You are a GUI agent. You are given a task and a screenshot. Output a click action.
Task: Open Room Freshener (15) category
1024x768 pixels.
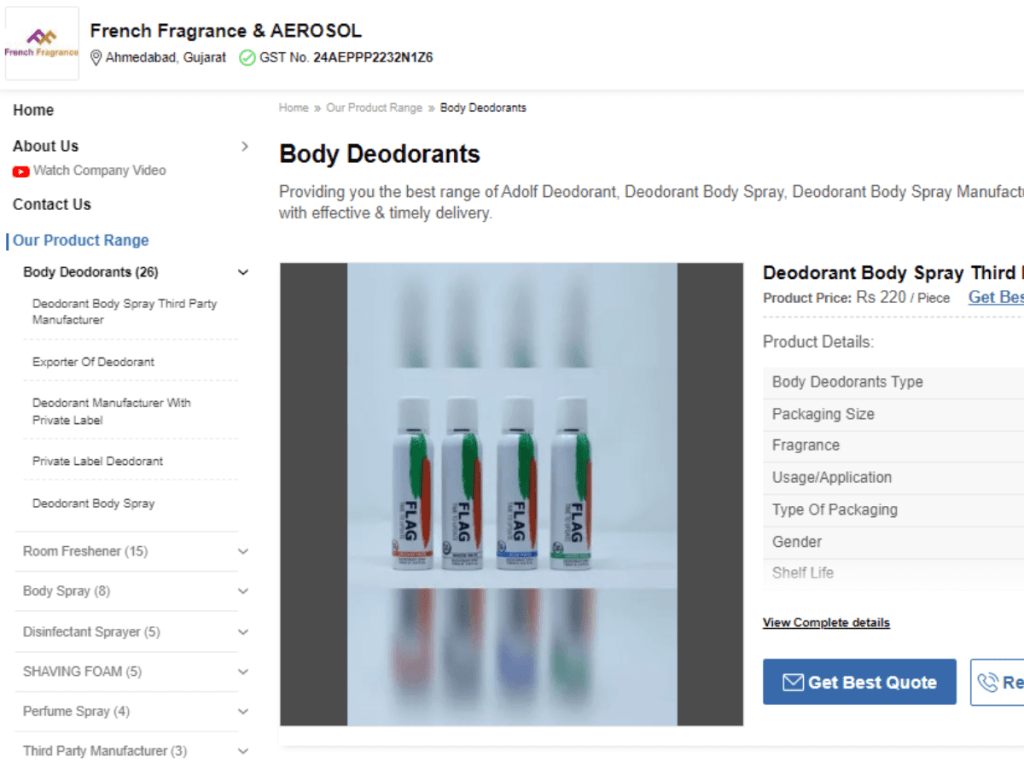pos(86,552)
